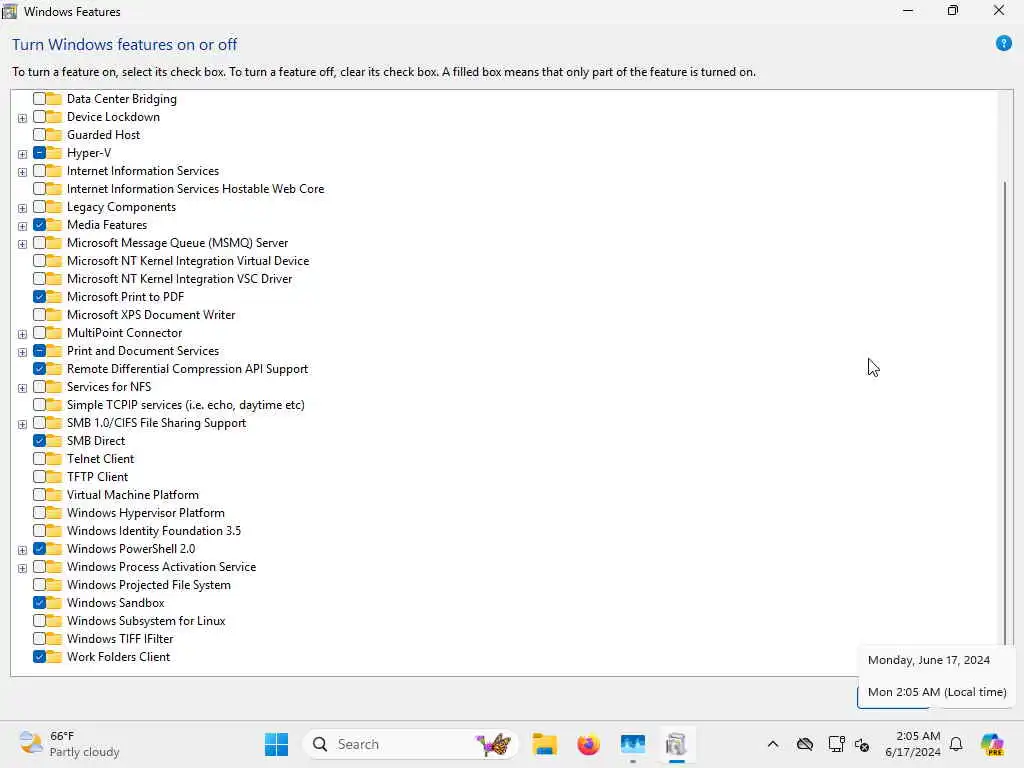Screen dimensions: 1024x768
Task: Click the taskbar clock showing 2:05 AM
Action: coord(913,744)
